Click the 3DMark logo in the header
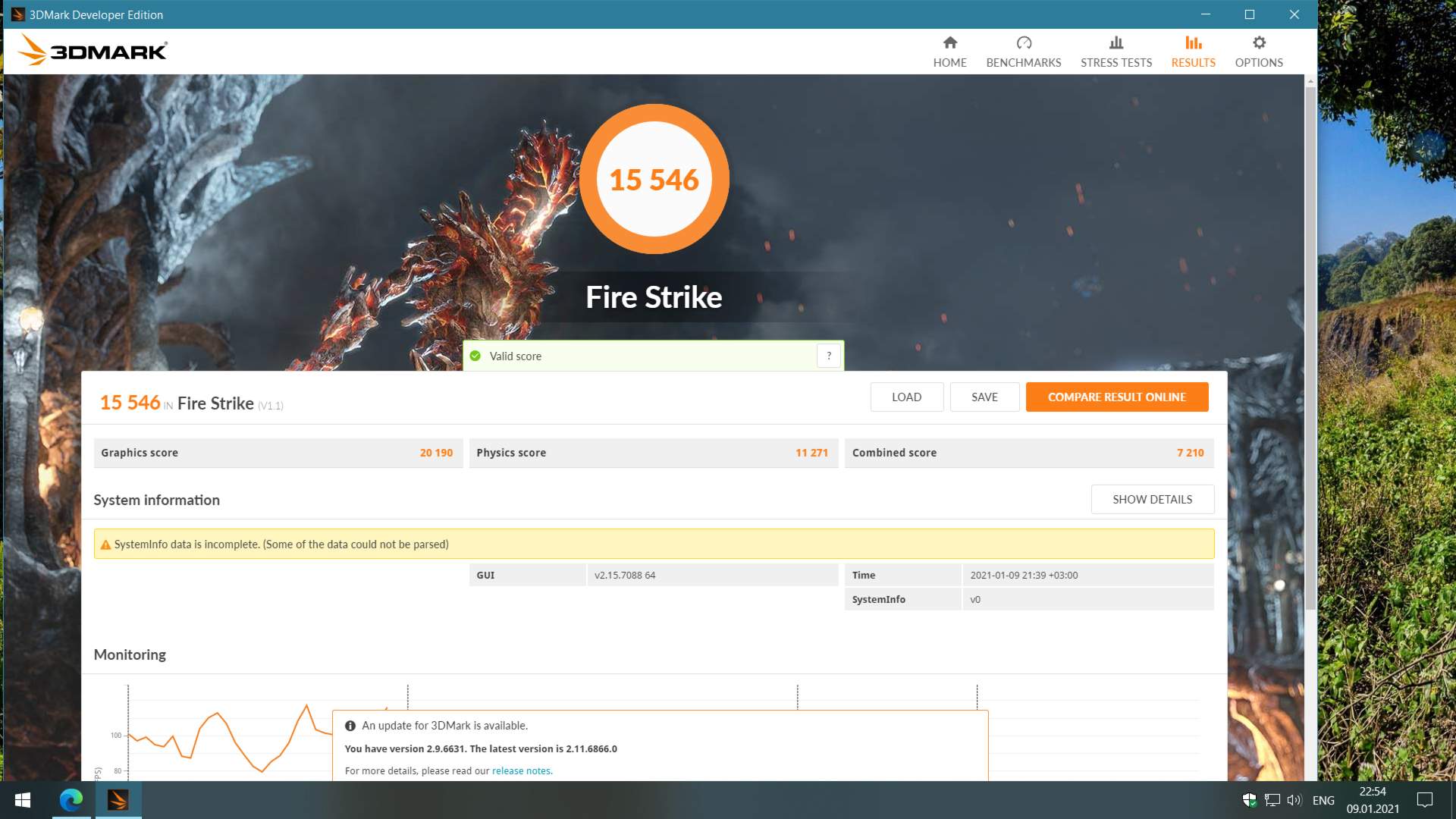Viewport: 1456px width, 819px height. click(93, 50)
